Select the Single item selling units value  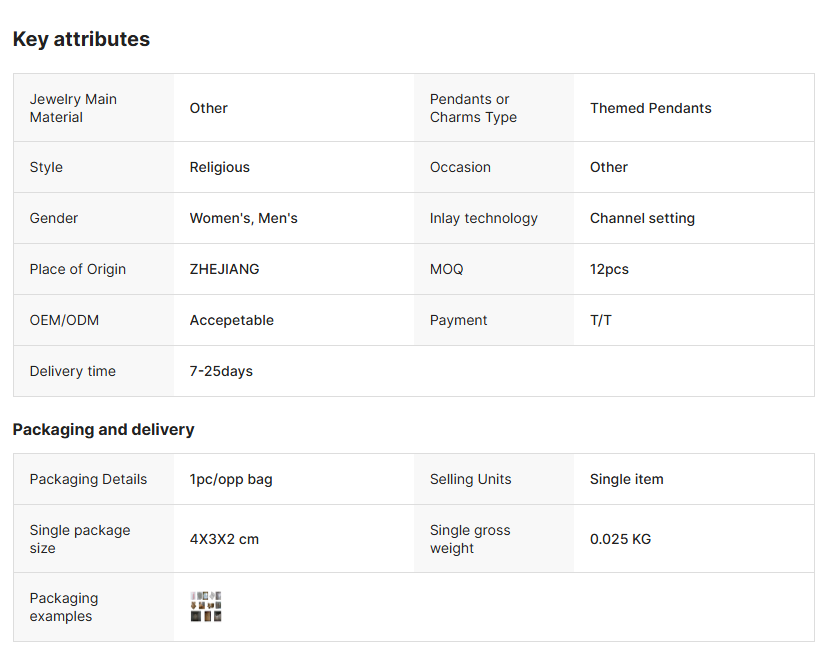click(626, 479)
